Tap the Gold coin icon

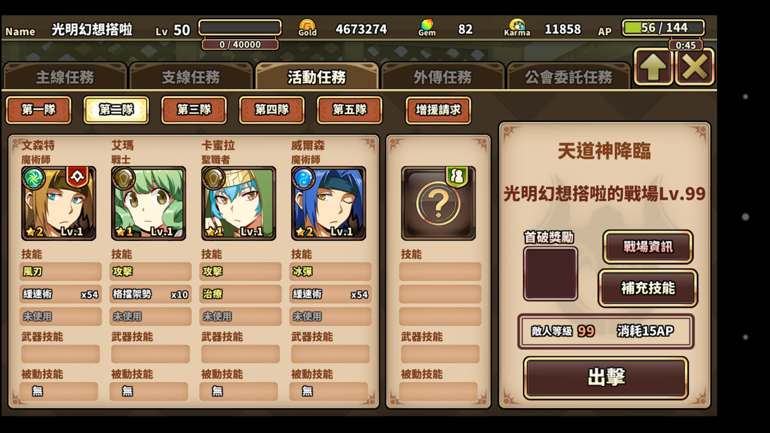307,28
